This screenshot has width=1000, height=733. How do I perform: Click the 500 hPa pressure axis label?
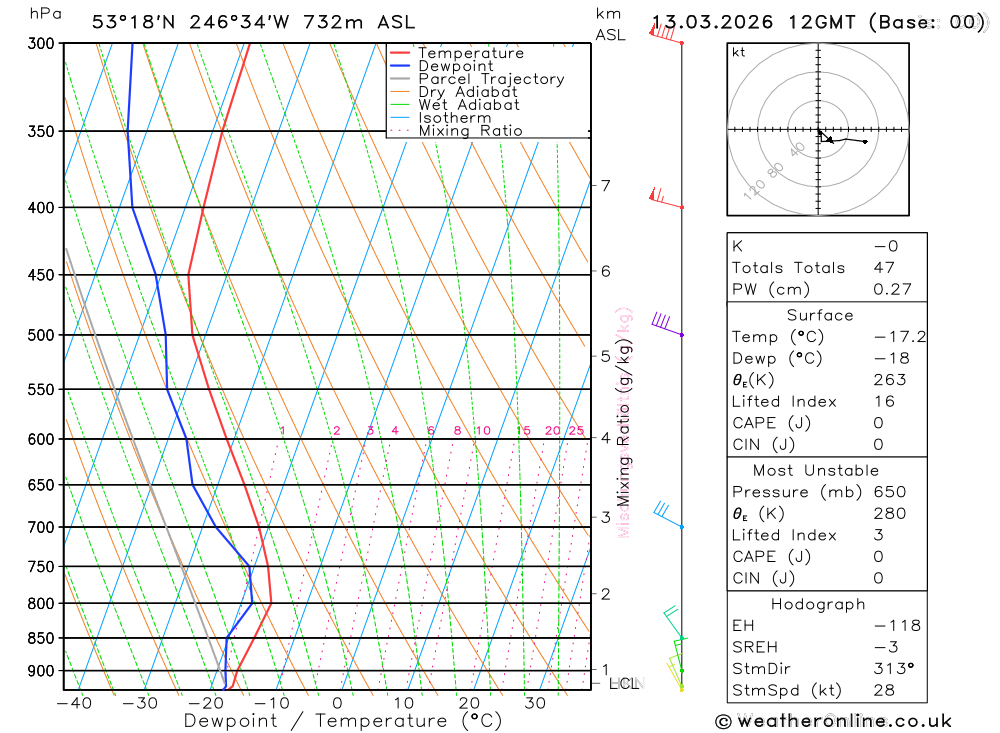pos(41,335)
